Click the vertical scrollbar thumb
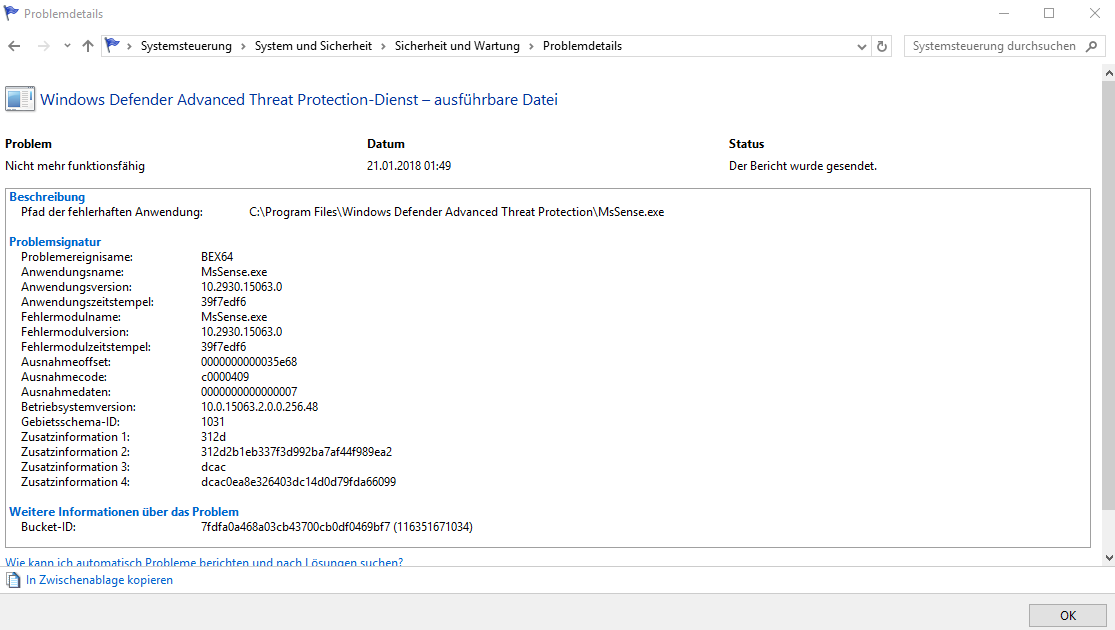1115x630 pixels. (1109, 294)
